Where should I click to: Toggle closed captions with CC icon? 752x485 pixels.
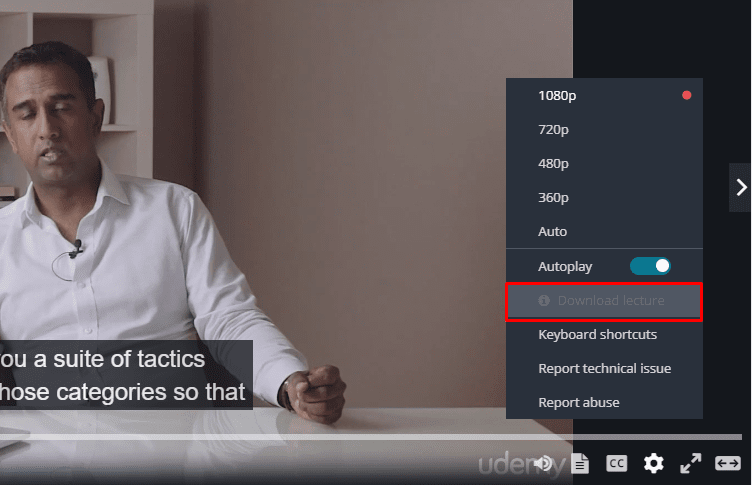616,463
